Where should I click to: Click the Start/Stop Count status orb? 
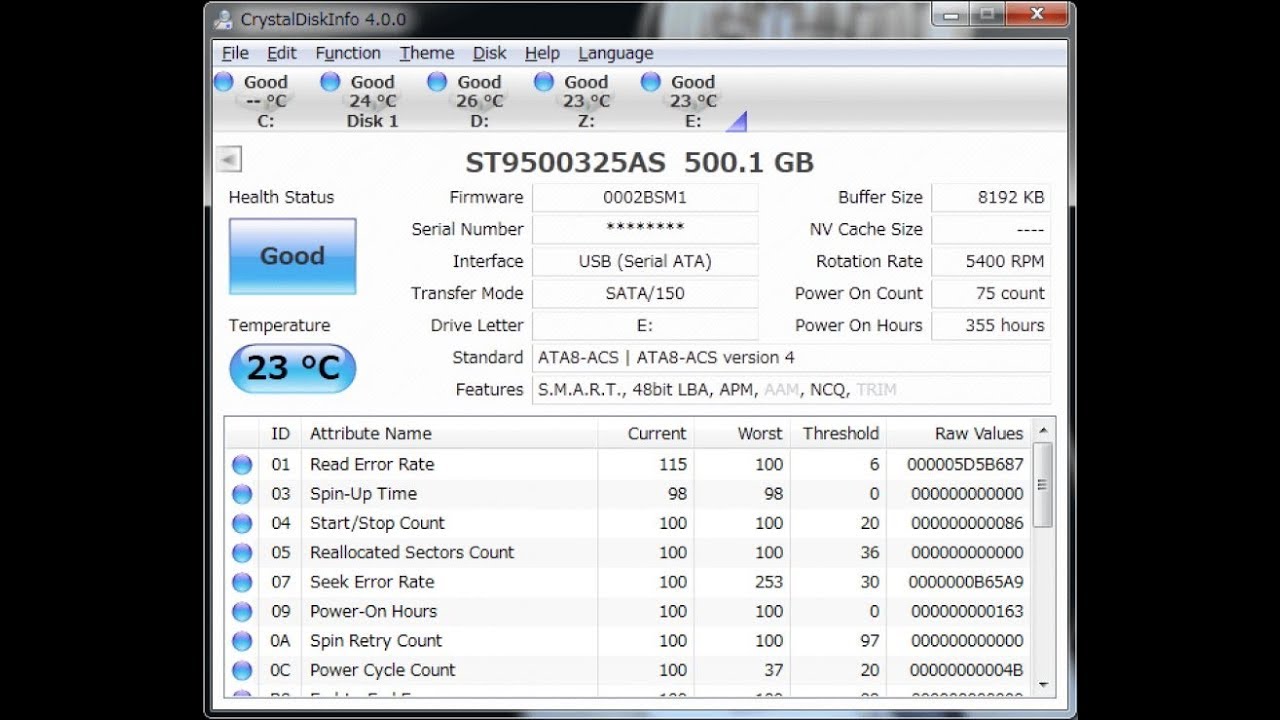tap(242, 523)
